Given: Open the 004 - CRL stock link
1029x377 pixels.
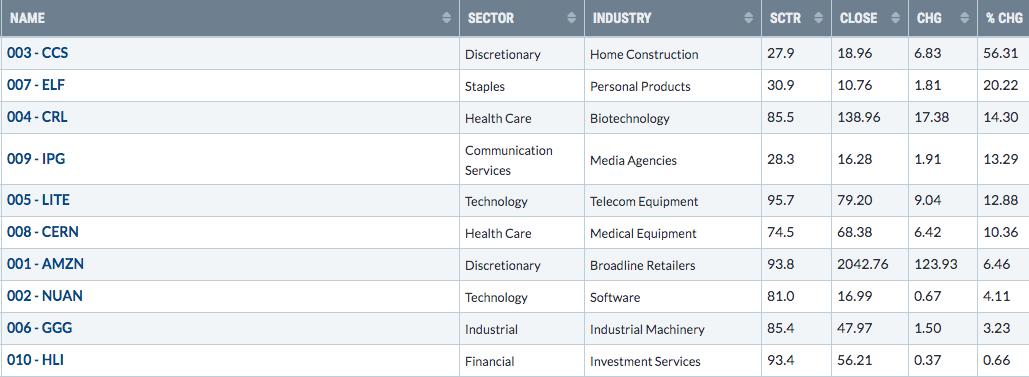Looking at the screenshot, I should 37,117.
